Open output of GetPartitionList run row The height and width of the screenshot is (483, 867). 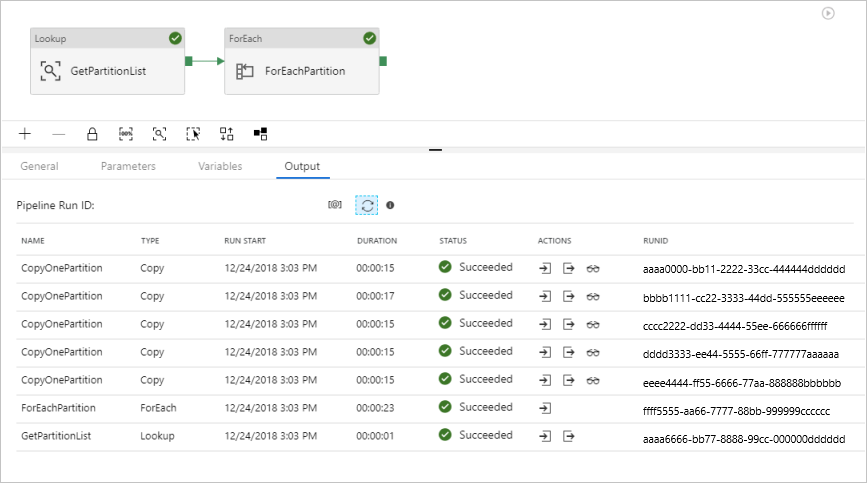tap(569, 436)
